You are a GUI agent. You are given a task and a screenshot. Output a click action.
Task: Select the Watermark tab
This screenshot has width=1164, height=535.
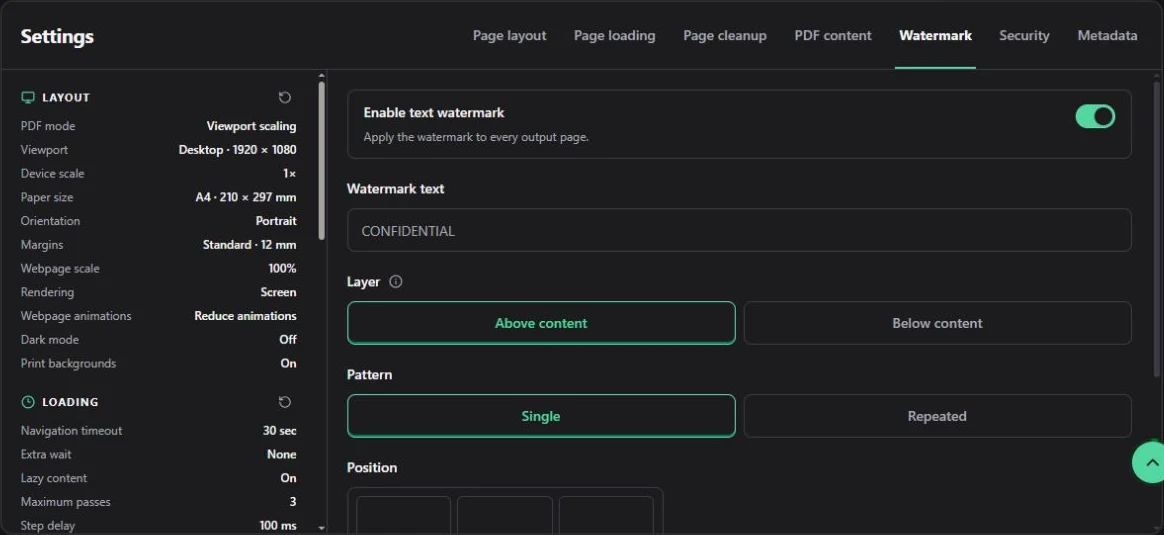(935, 36)
